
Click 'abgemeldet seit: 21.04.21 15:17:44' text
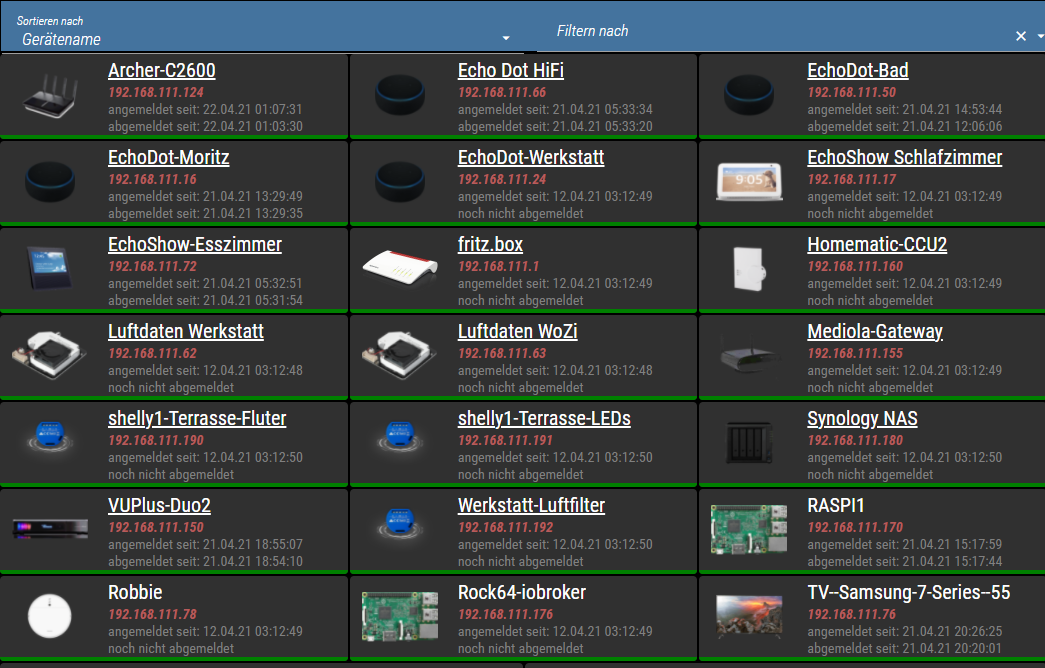point(904,562)
